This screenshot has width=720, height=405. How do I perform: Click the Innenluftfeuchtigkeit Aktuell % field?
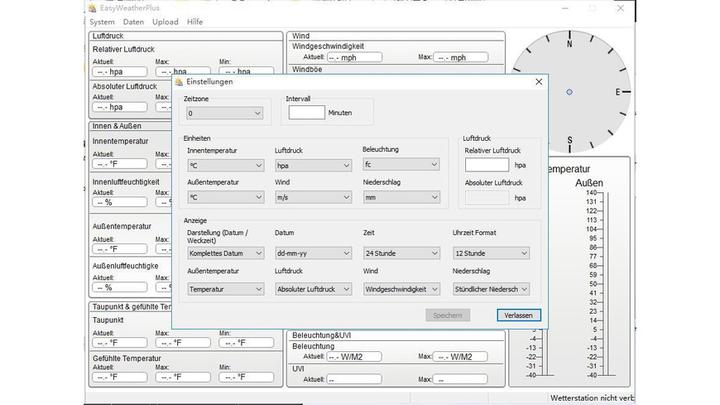119,202
